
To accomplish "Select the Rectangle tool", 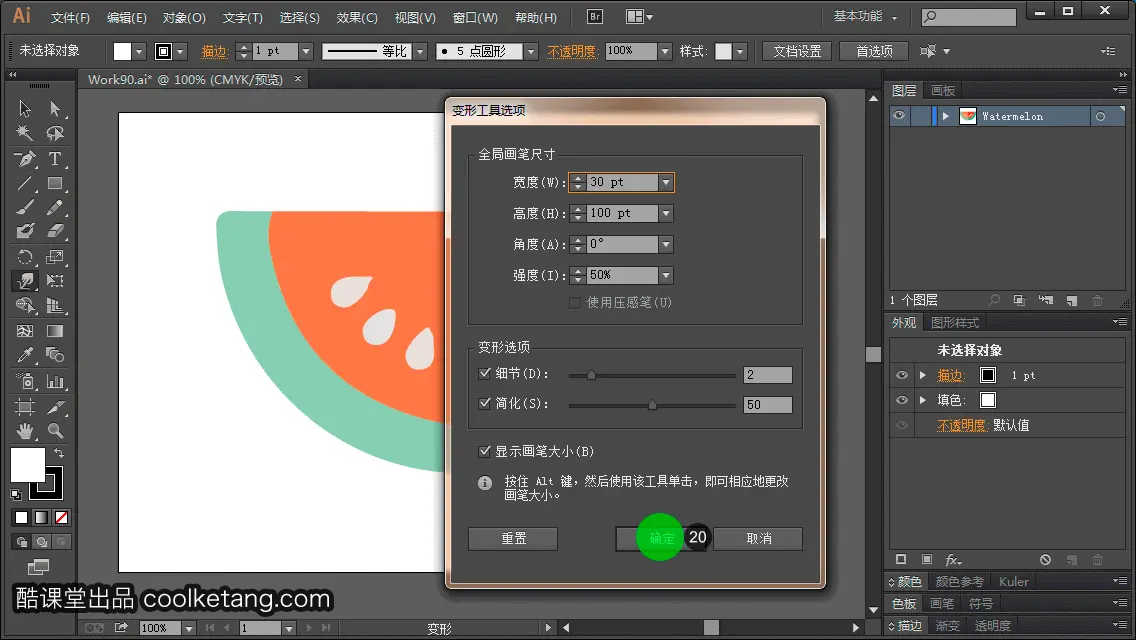I will pyautogui.click(x=55, y=183).
